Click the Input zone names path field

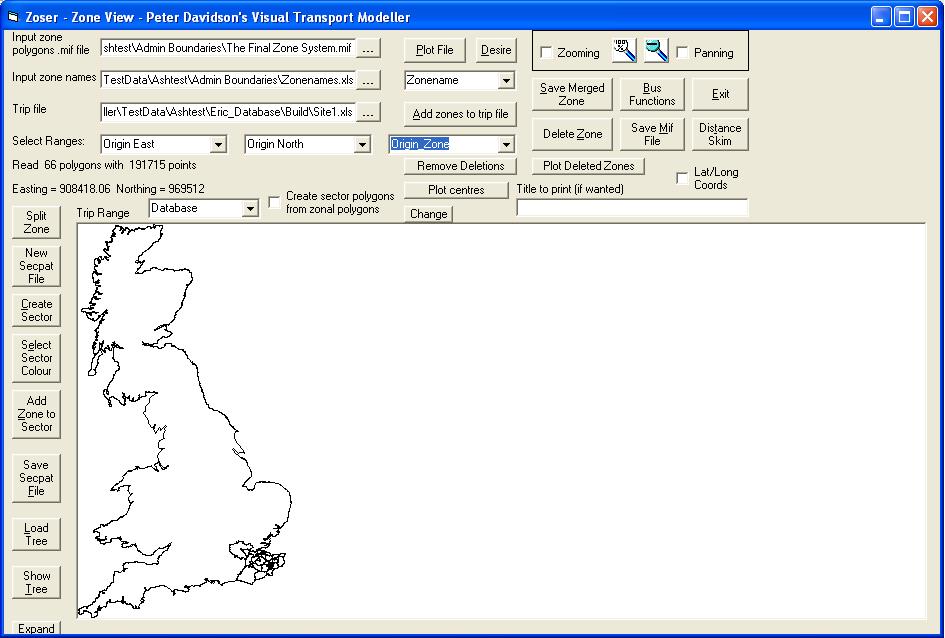pos(228,80)
